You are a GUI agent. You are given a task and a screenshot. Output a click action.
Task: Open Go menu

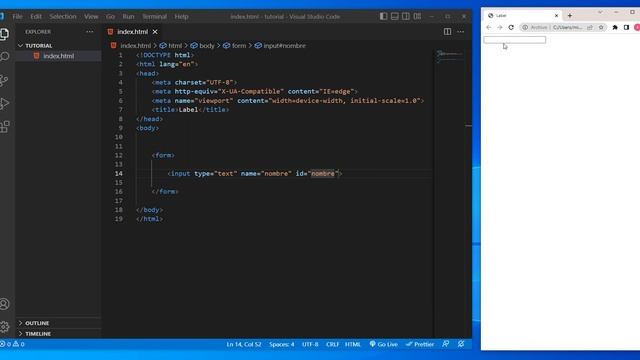111,17
